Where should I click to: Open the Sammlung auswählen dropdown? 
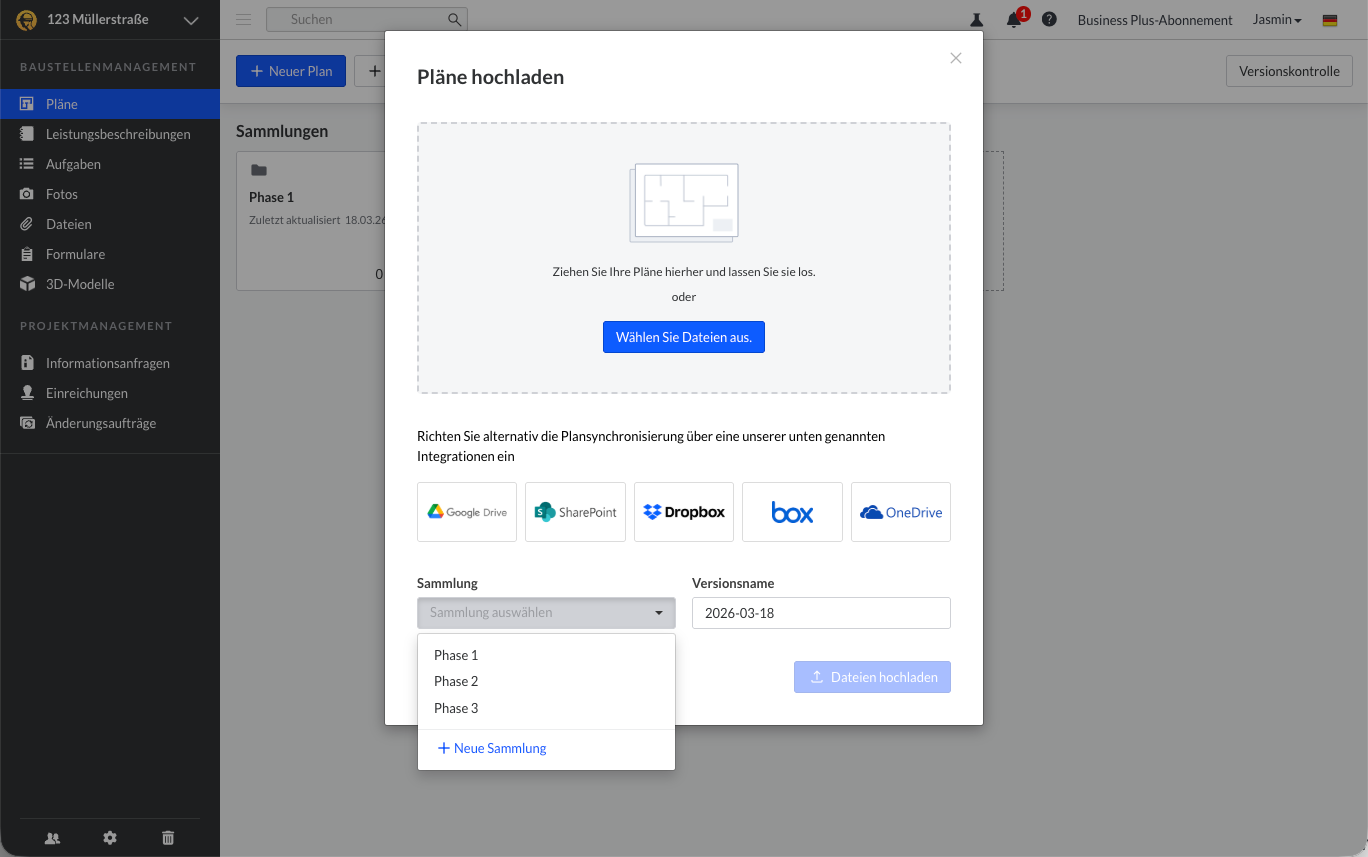tap(546, 613)
